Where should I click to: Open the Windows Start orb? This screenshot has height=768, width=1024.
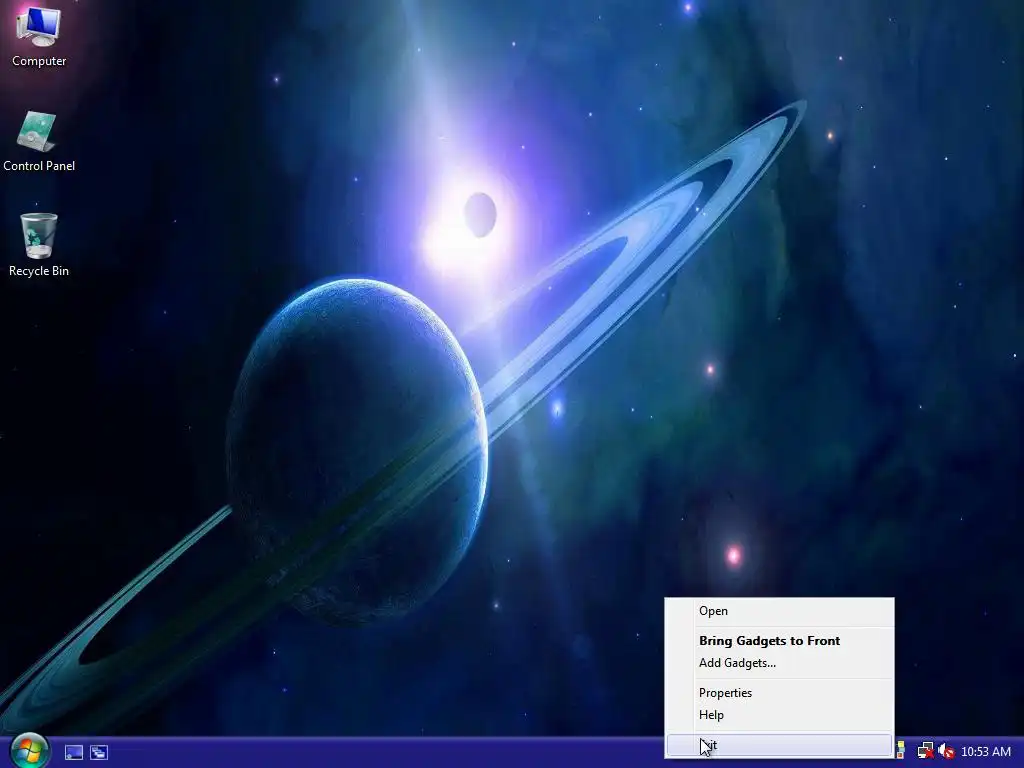(x=29, y=751)
